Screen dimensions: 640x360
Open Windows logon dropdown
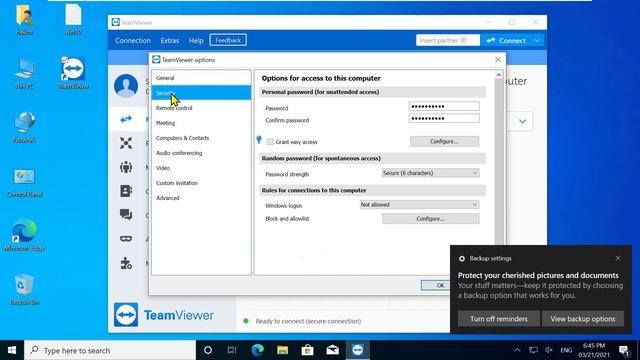[x=419, y=204]
